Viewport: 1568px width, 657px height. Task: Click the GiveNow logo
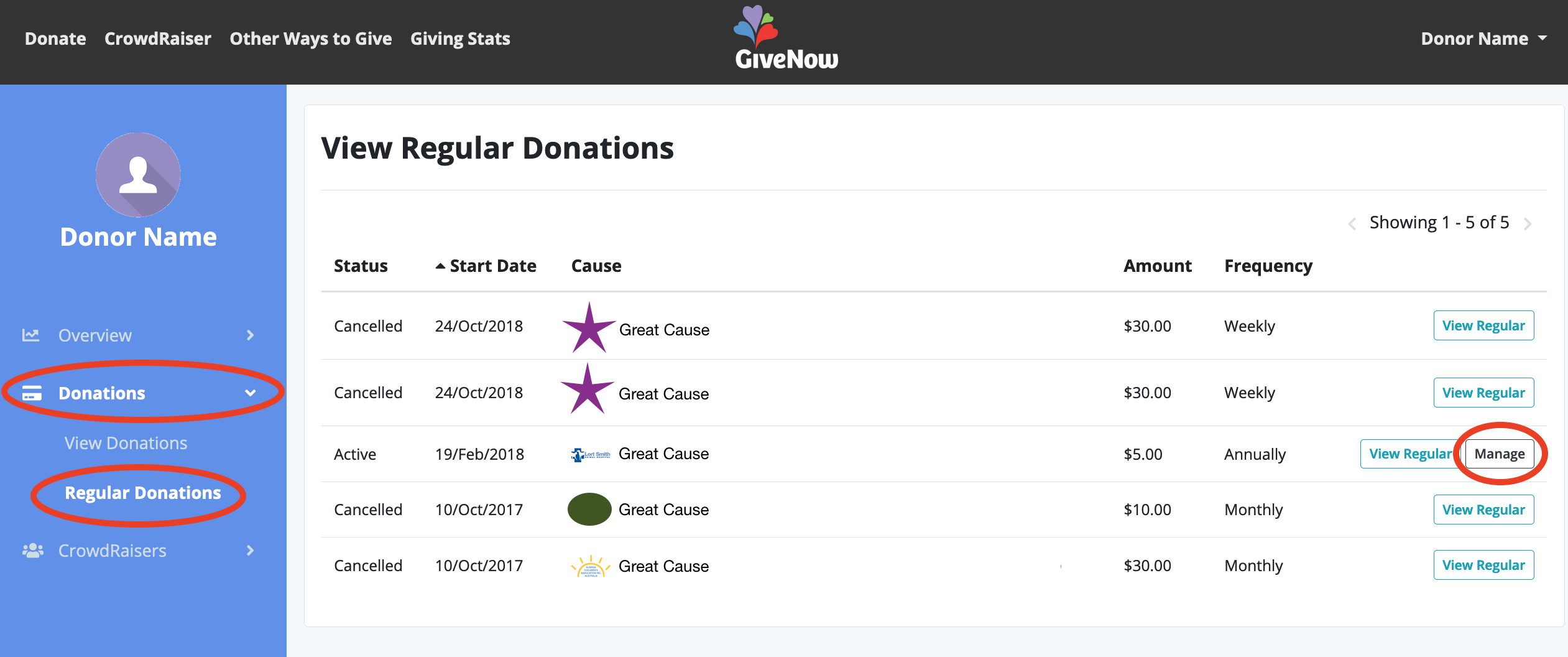786,37
